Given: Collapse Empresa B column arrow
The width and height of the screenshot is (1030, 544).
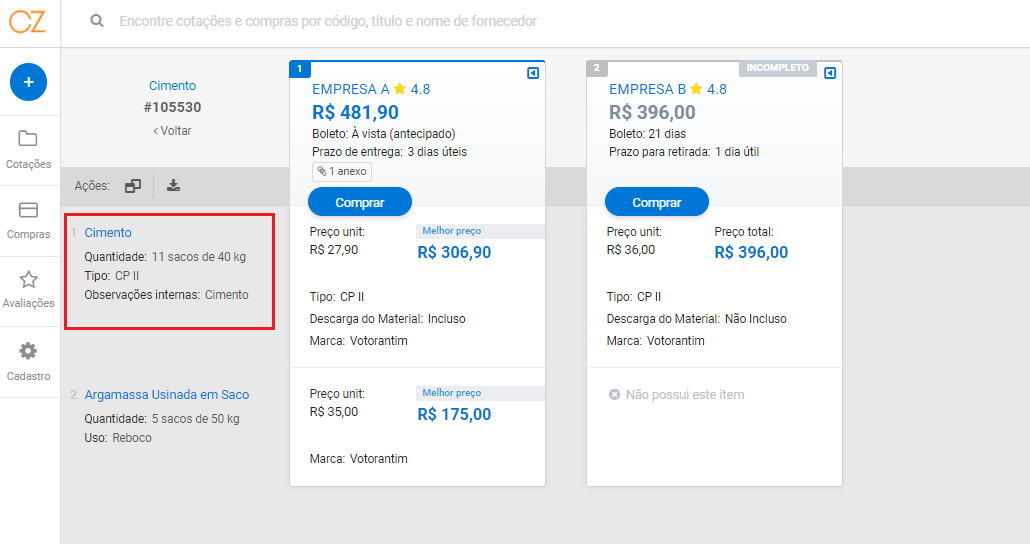Looking at the screenshot, I should pos(830,73).
